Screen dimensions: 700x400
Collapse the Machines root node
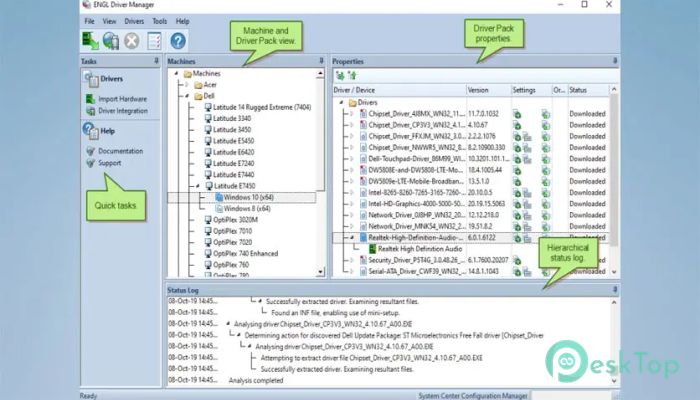(176, 73)
